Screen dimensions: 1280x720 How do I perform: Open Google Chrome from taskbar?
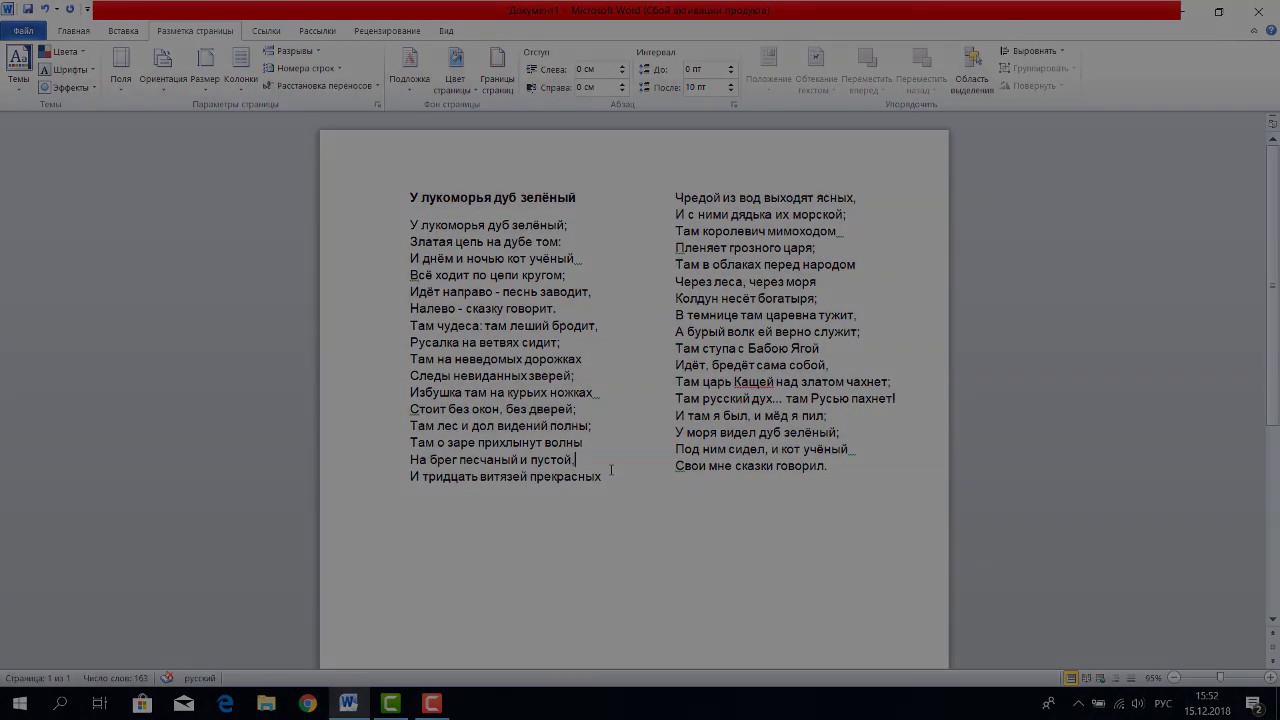tap(308, 703)
